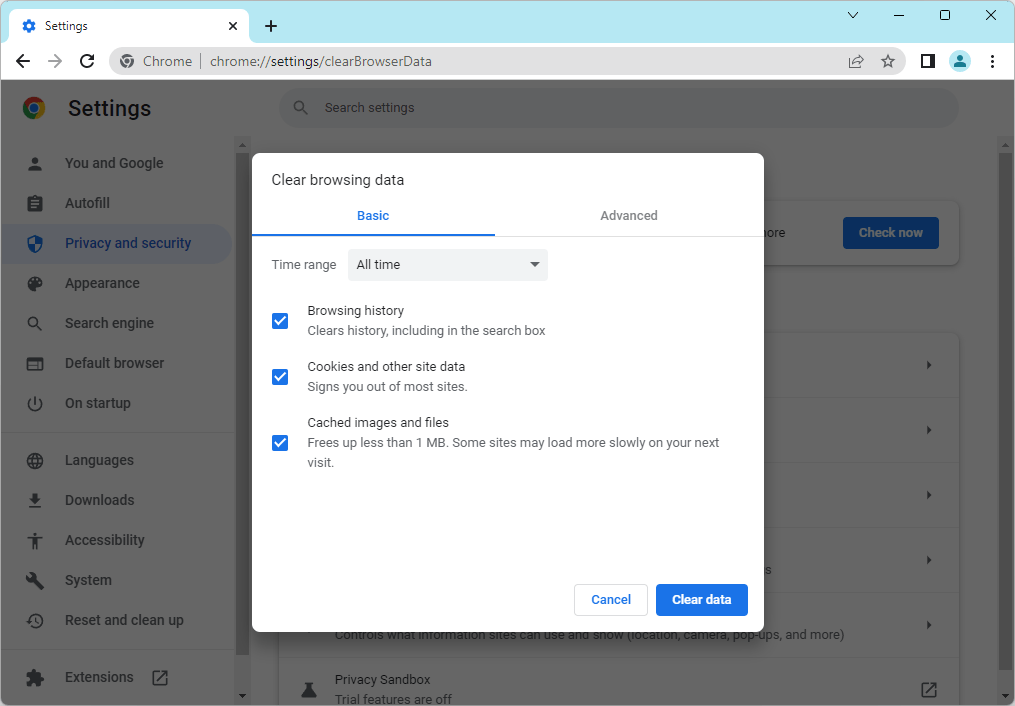Expand the site settings row arrow
Image resolution: width=1015 pixels, height=706 pixels.
pyautogui.click(x=928, y=625)
